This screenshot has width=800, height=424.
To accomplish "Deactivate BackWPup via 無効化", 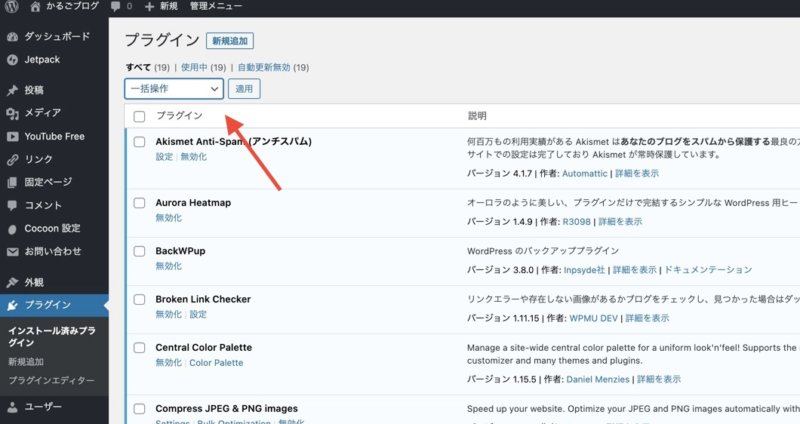I will 168,266.
